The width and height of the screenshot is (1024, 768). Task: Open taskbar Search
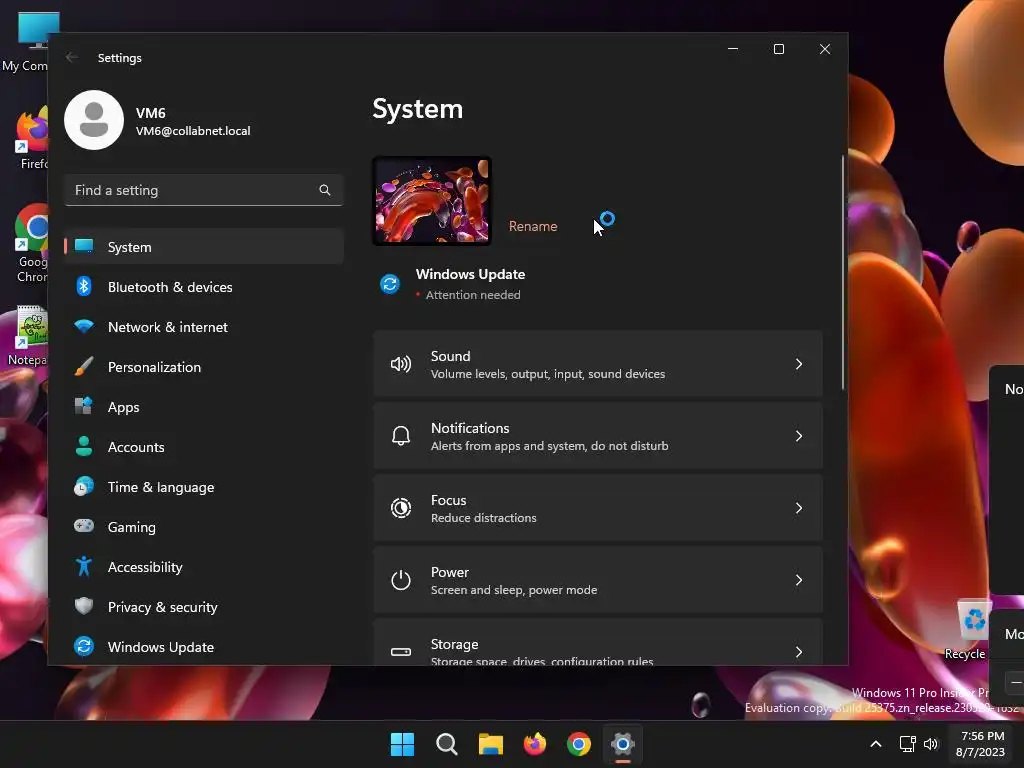(x=447, y=744)
